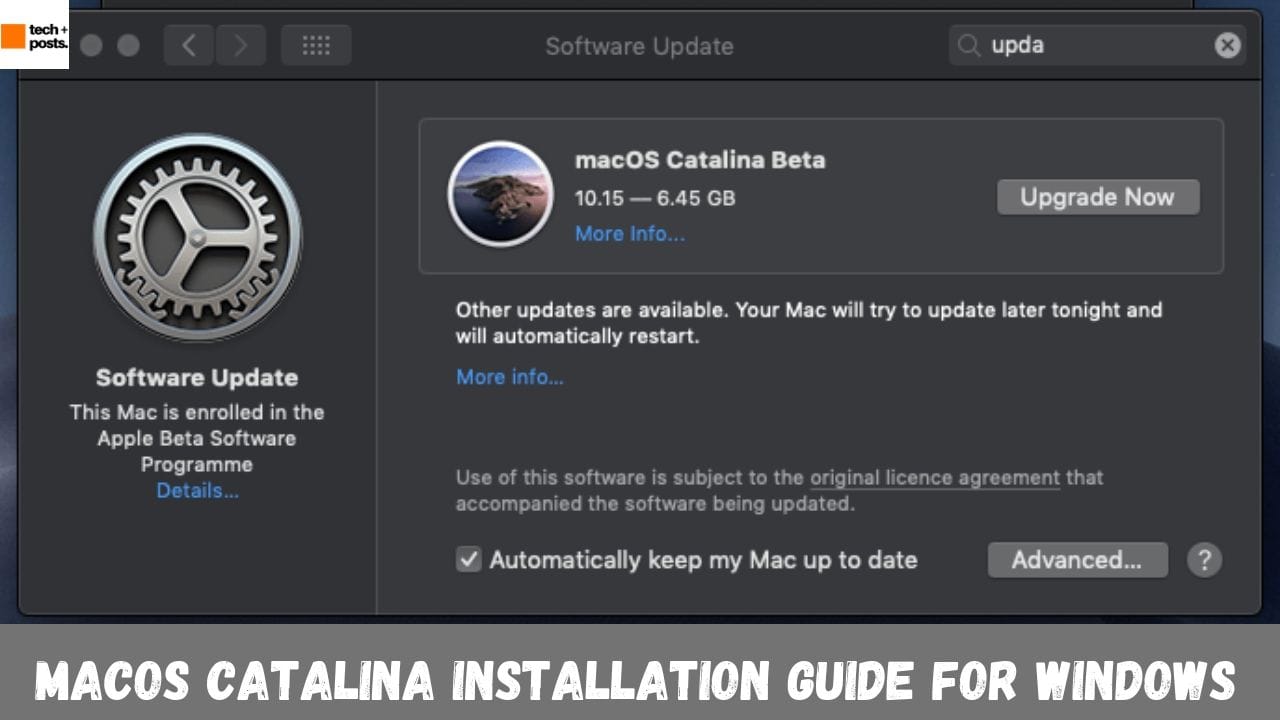Click the Upgrade Now button

[x=1098, y=197]
